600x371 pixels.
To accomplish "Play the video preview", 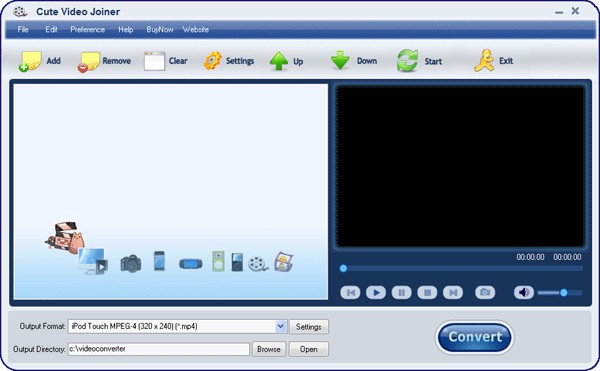I will [376, 293].
